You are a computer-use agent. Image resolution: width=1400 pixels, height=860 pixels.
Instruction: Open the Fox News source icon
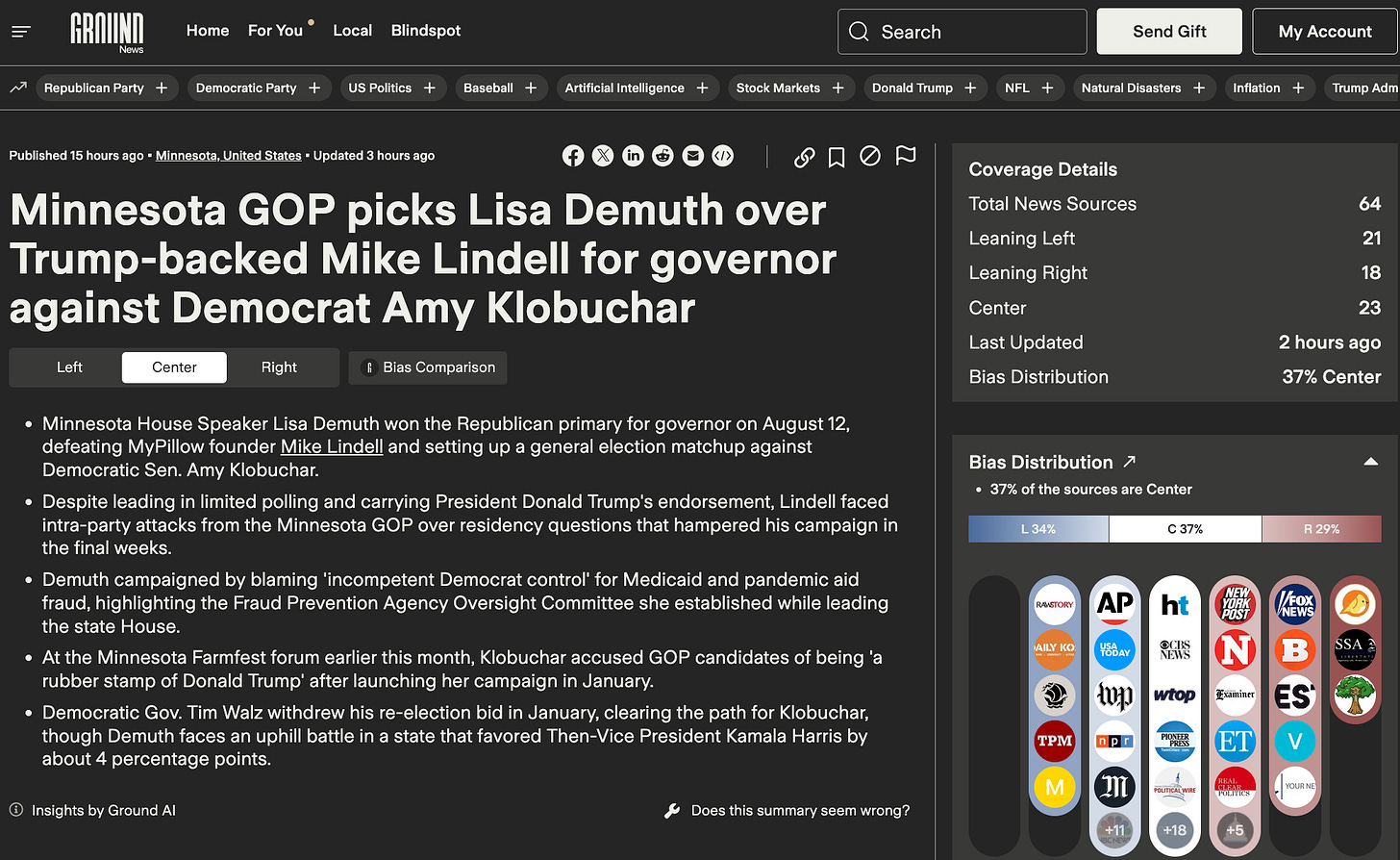point(1295,604)
